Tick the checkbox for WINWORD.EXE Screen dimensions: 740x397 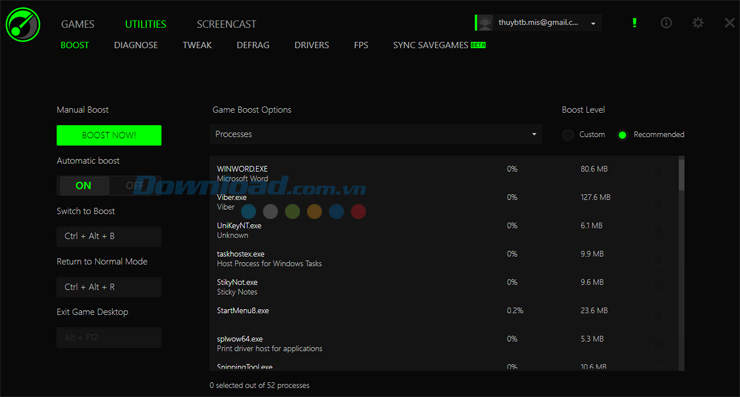click(658, 175)
